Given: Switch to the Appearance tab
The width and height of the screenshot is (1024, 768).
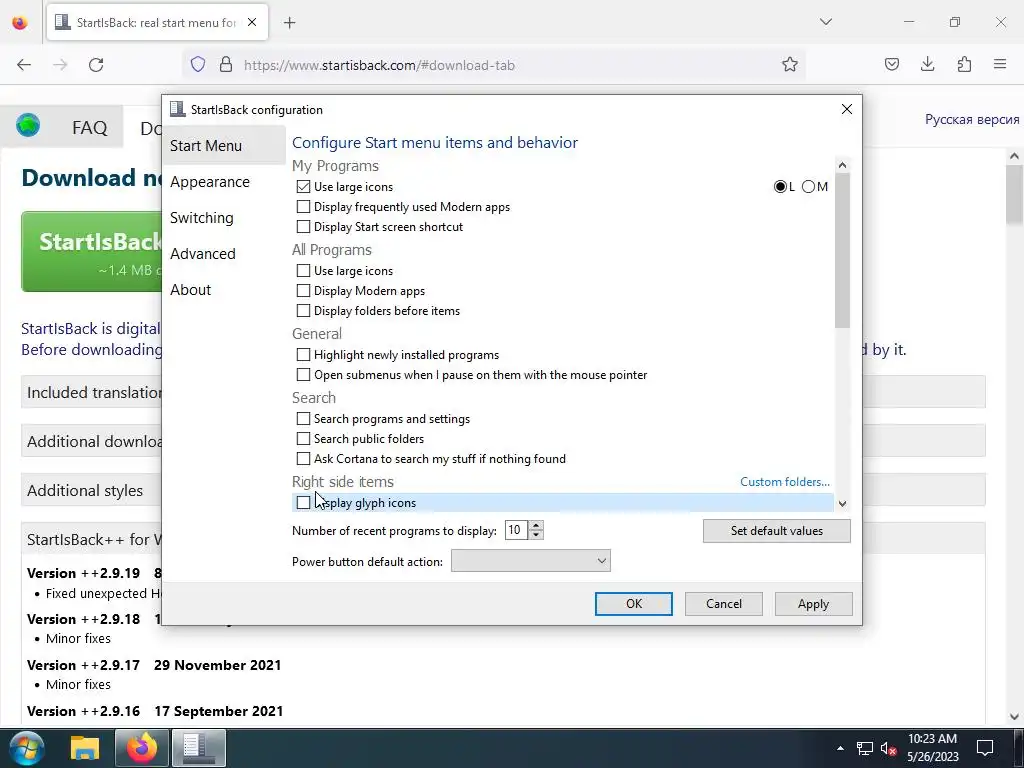Looking at the screenshot, I should [210, 182].
